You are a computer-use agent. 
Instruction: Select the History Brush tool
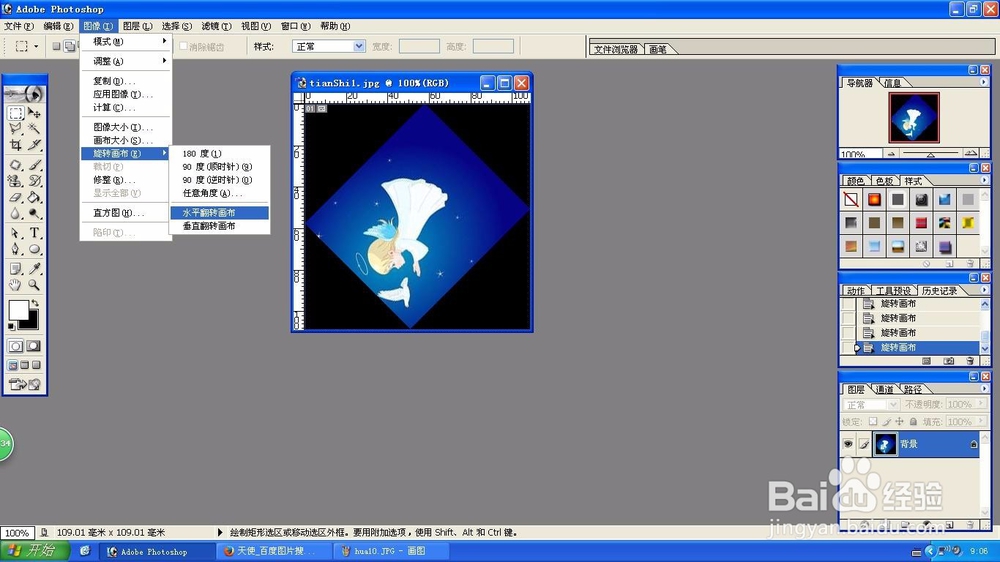click(34, 181)
